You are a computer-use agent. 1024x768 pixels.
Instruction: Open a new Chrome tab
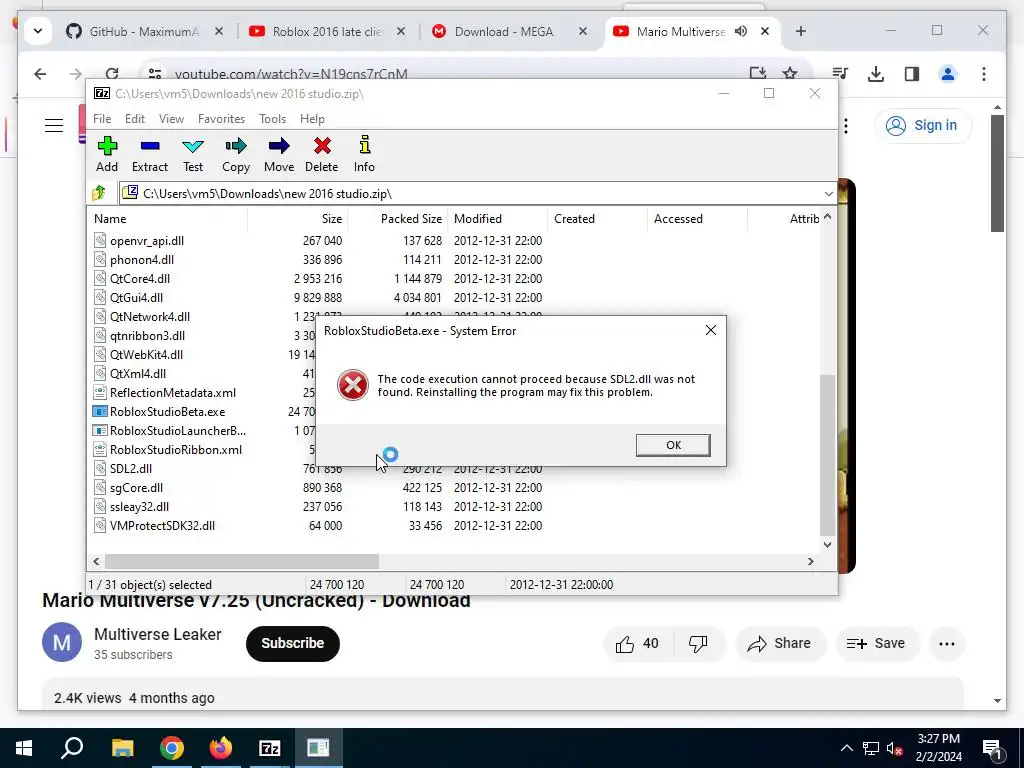801,31
